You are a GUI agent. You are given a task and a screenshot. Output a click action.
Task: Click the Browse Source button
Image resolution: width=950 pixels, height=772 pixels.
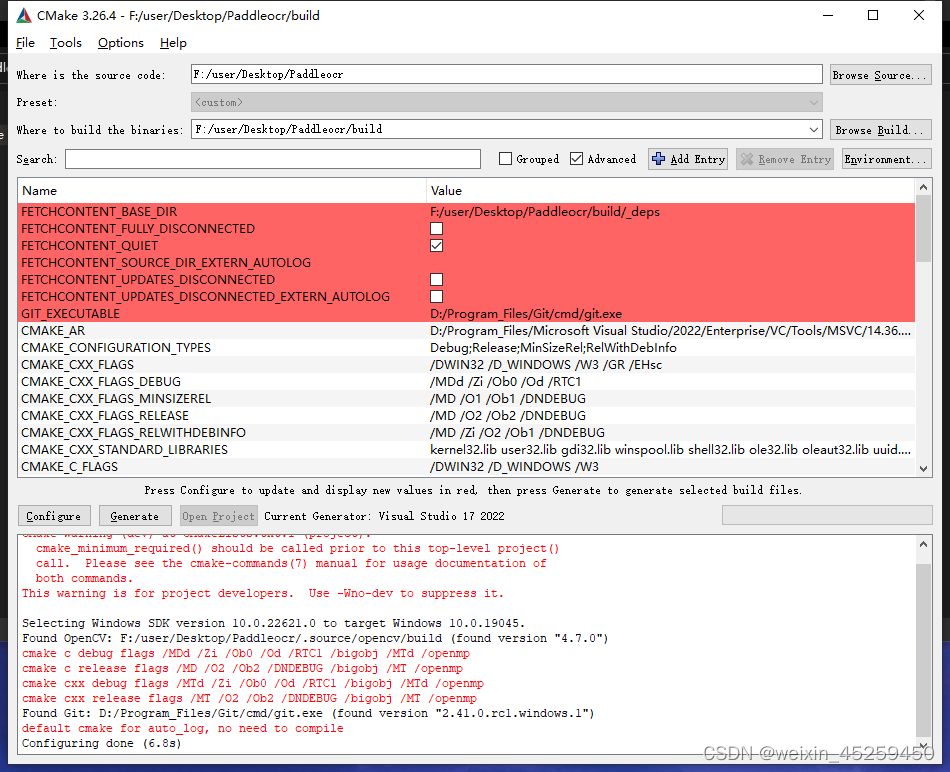880,75
